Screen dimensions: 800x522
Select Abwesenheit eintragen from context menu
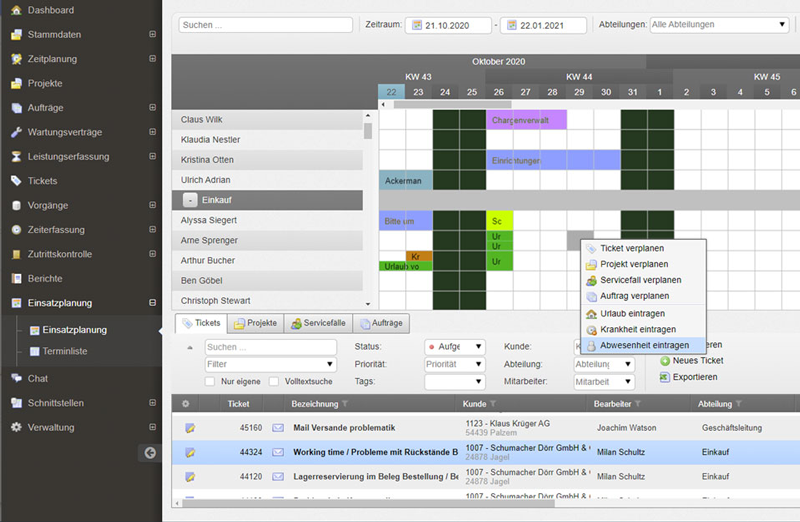click(643, 345)
